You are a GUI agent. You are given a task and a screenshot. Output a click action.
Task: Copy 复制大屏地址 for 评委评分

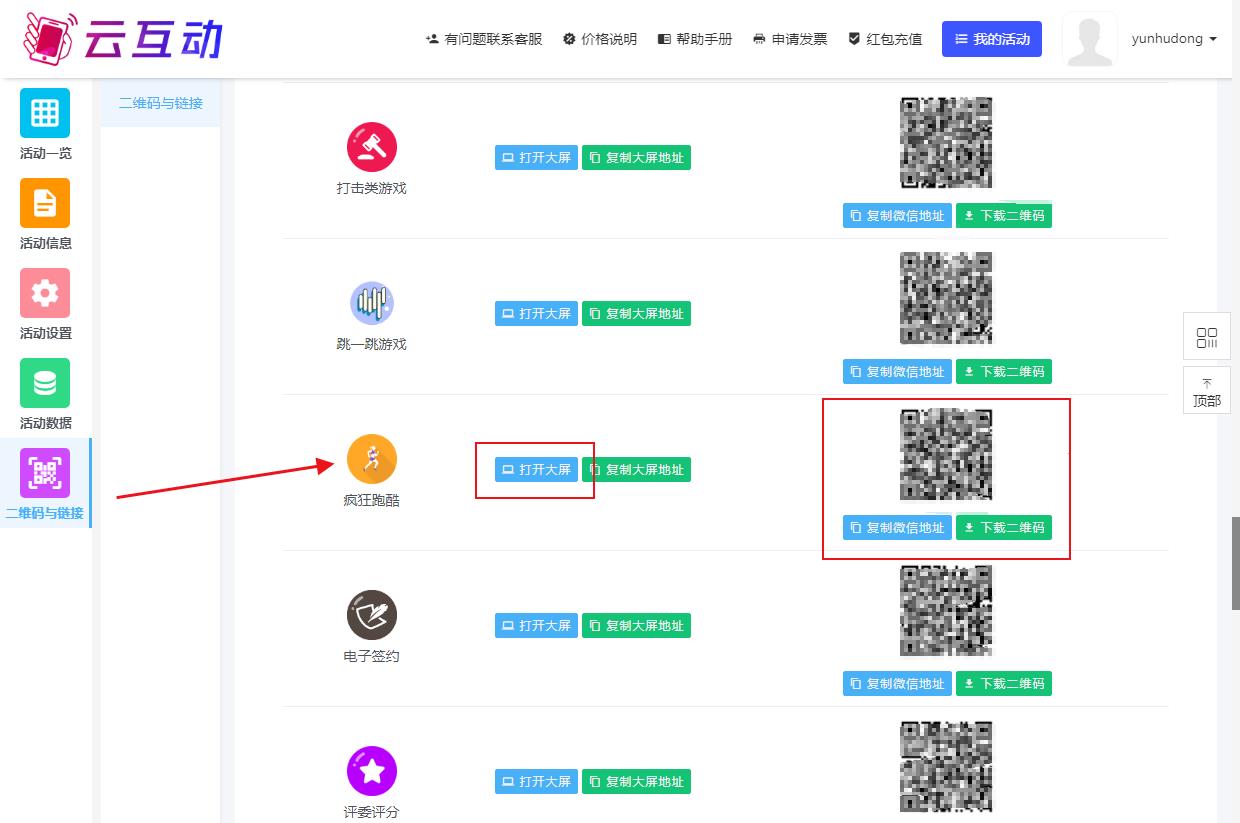coord(637,782)
